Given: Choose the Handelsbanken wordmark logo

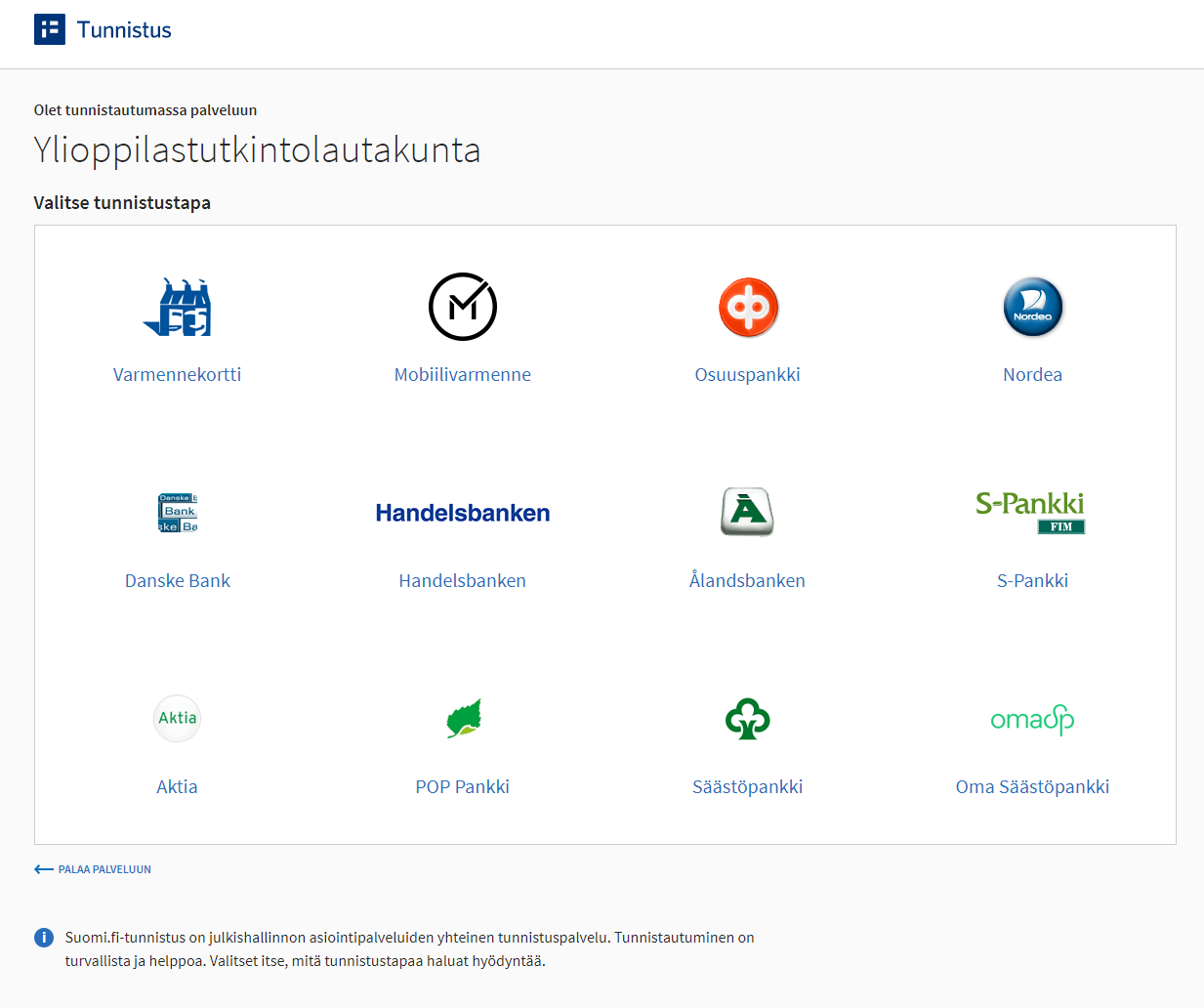Looking at the screenshot, I should click(x=463, y=513).
